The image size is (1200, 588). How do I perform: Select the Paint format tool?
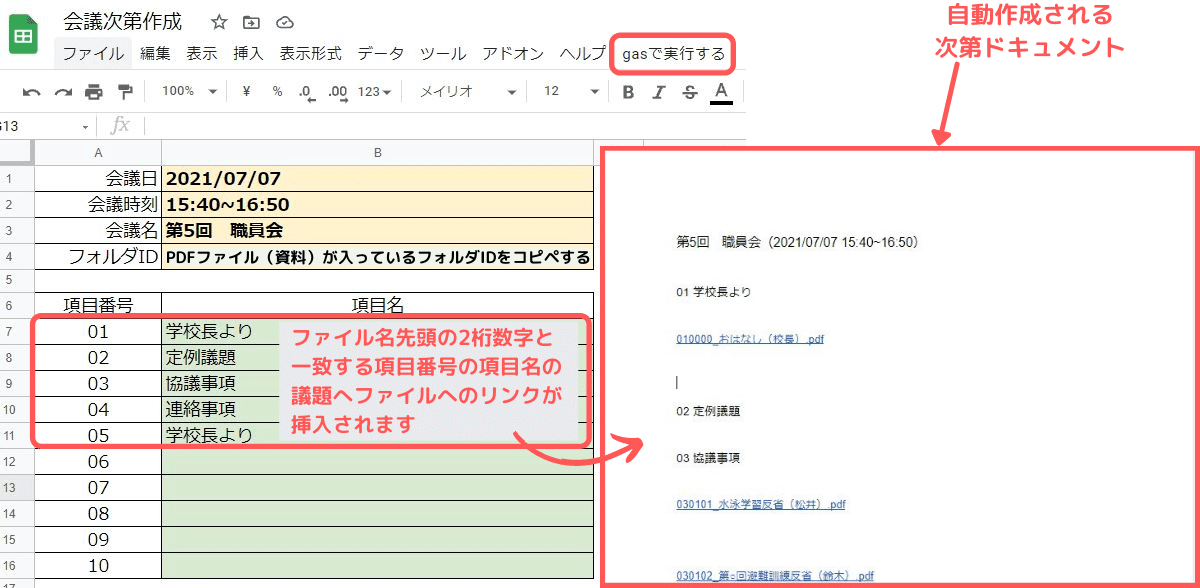click(x=126, y=92)
